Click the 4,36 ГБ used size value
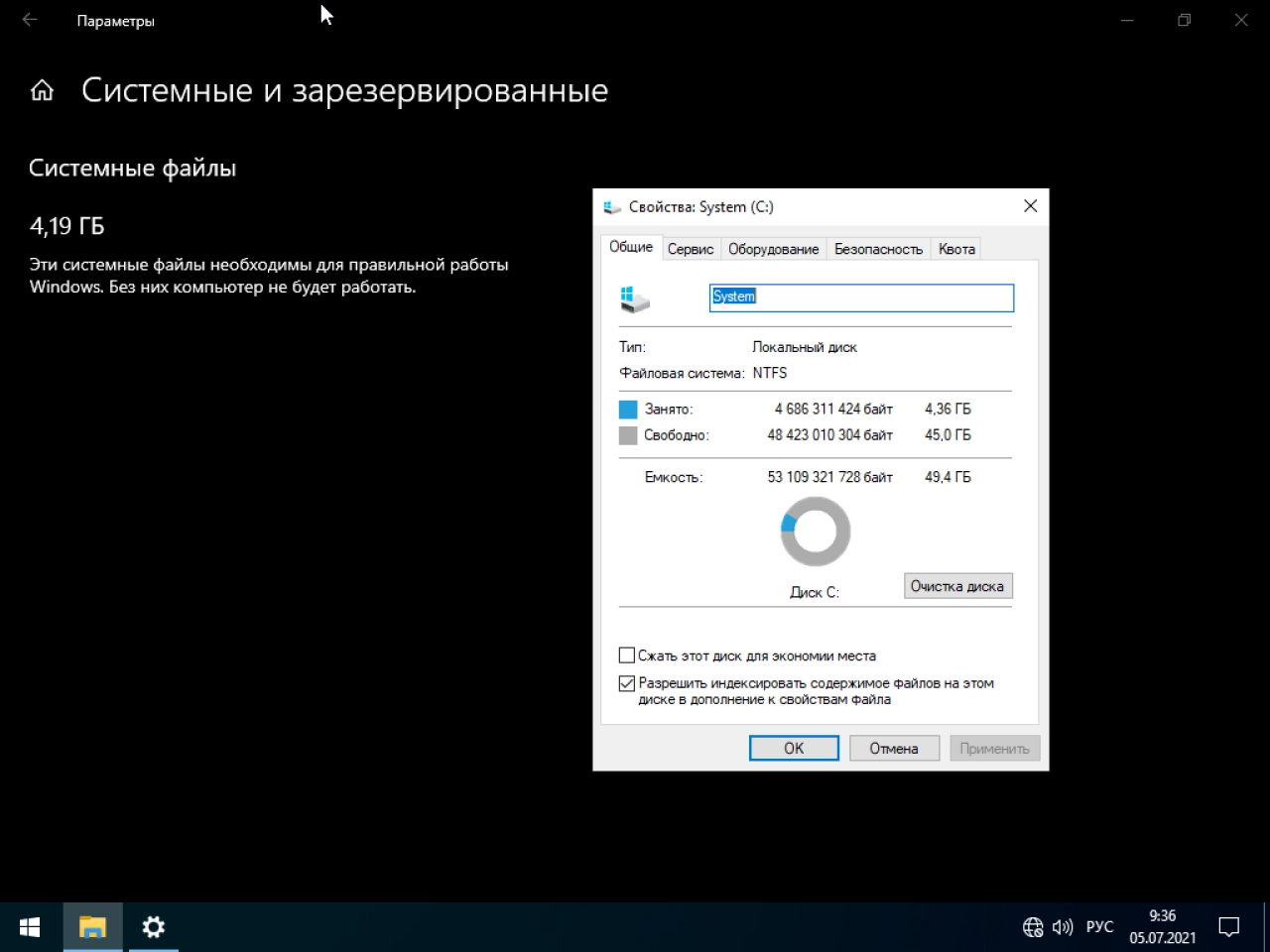The height and width of the screenshot is (952, 1270). click(x=948, y=409)
